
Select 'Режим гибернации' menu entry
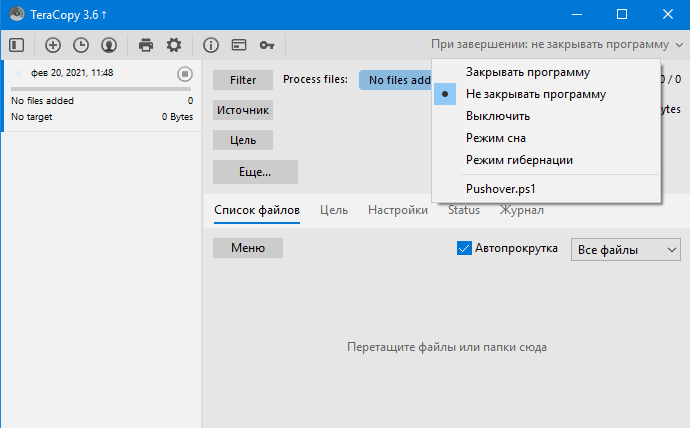tap(519, 160)
